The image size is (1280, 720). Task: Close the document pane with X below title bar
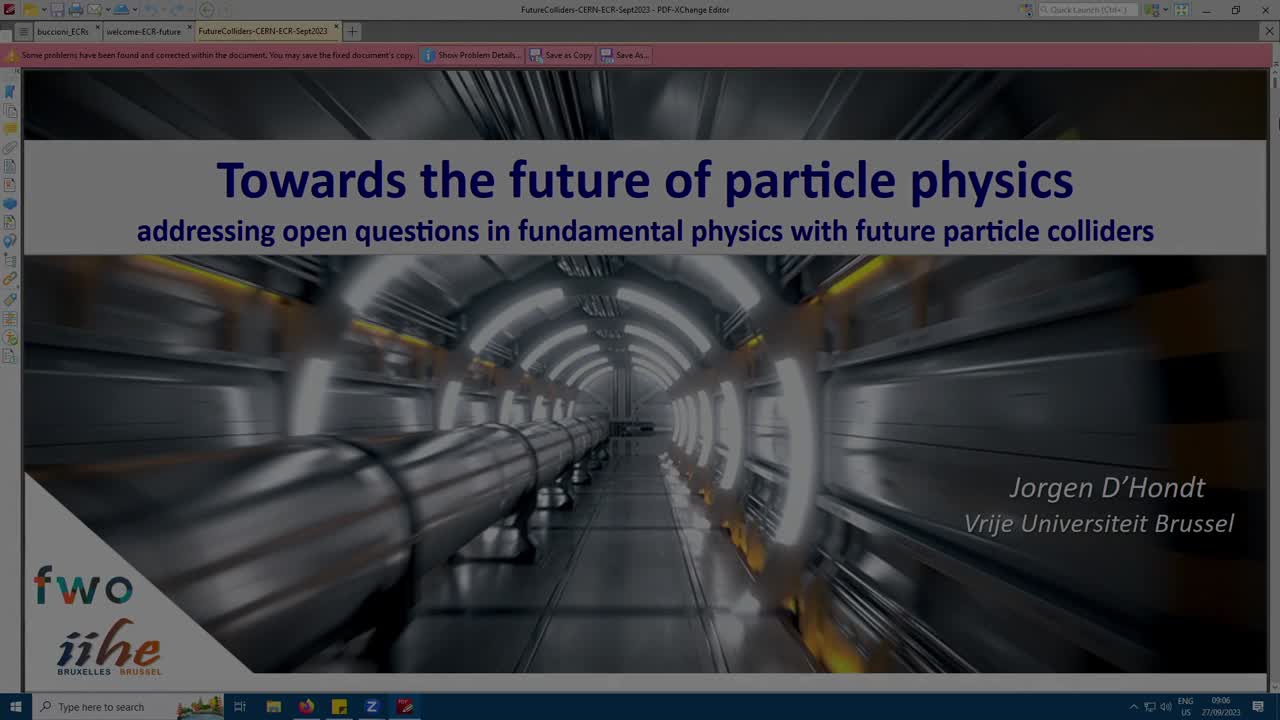[1269, 31]
